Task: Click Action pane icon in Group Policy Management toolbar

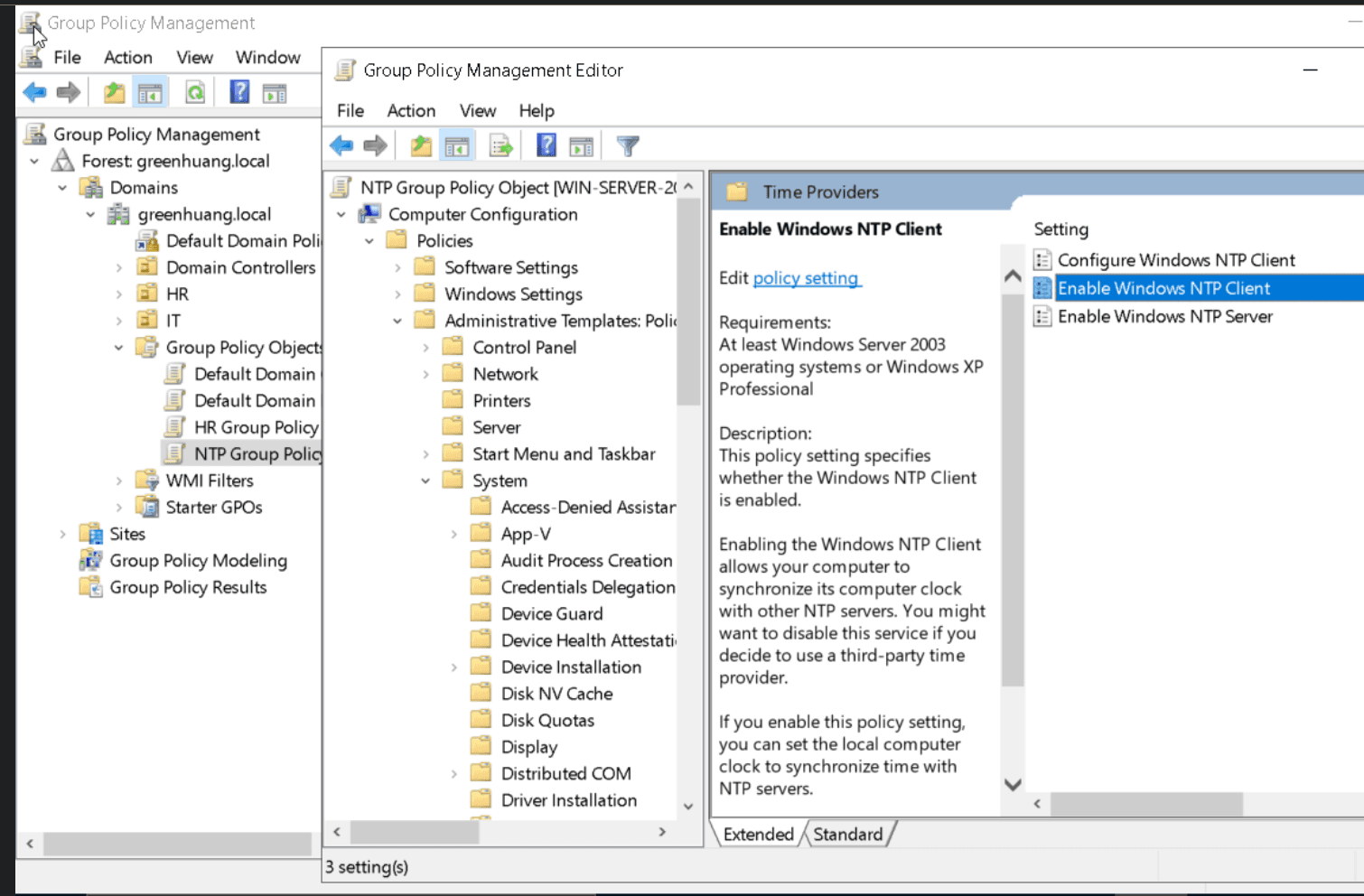Action: point(275,92)
